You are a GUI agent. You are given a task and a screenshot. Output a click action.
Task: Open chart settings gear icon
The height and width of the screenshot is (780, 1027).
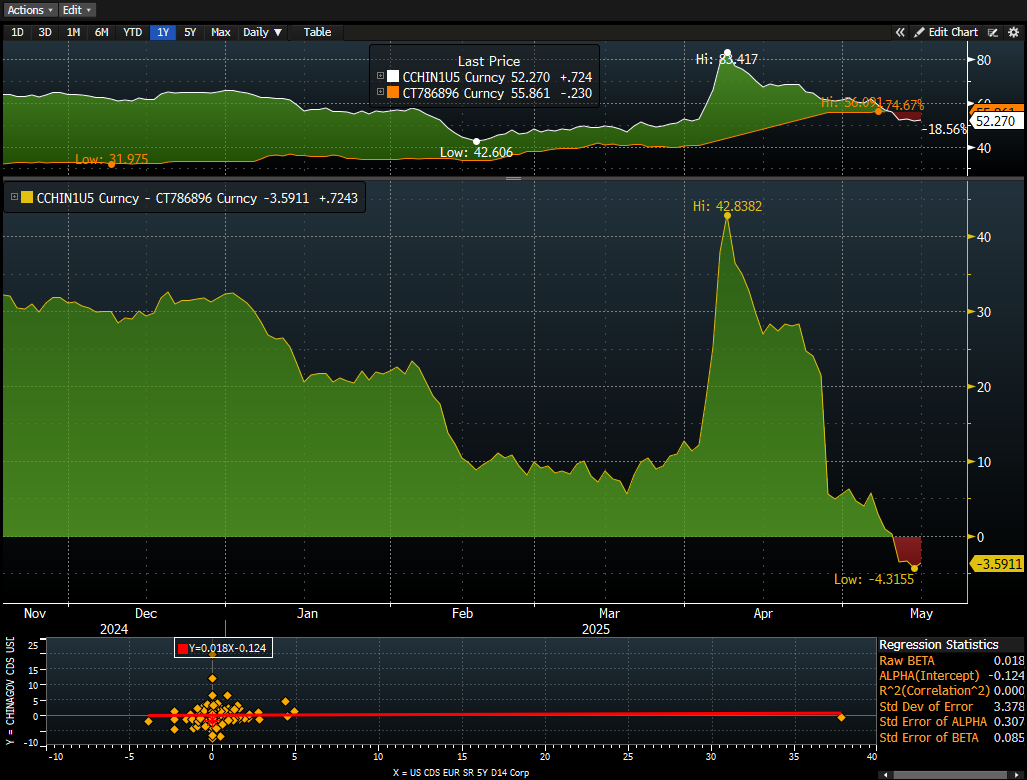click(x=1013, y=32)
